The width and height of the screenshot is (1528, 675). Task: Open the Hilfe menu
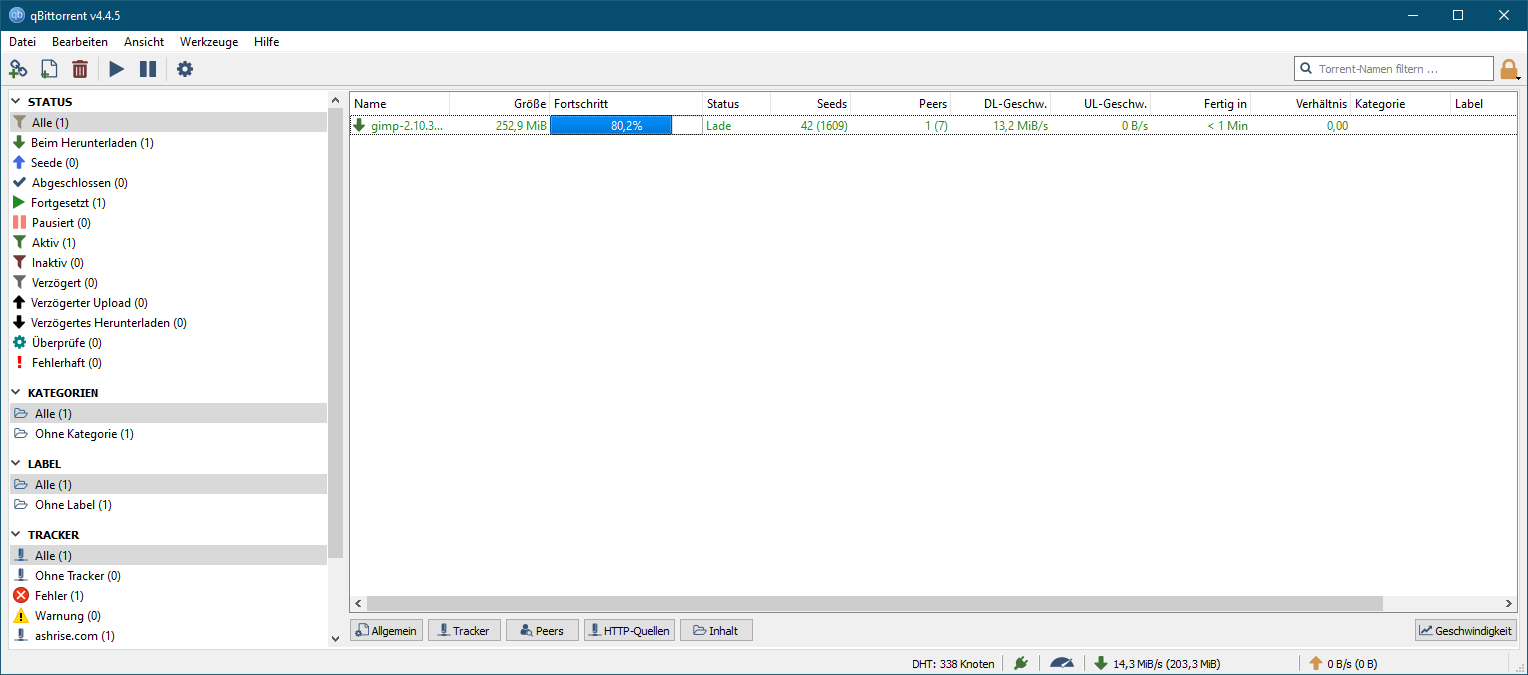[267, 42]
